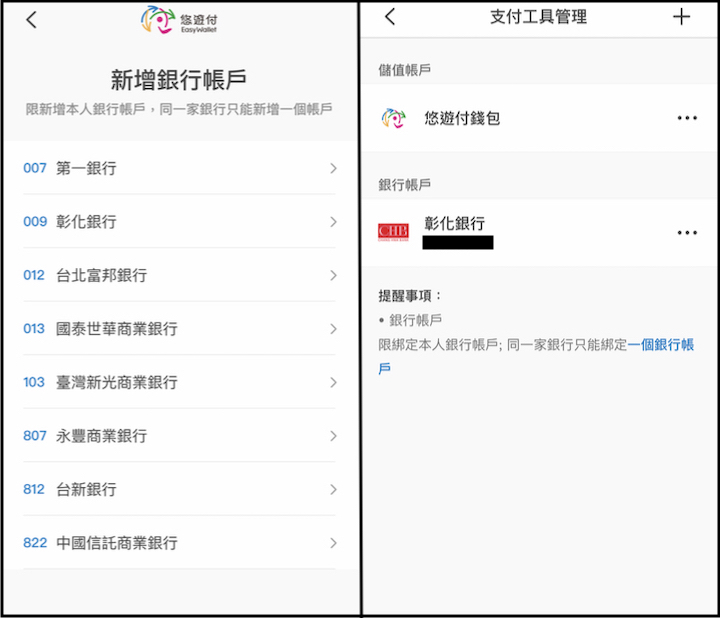720x618 pixels.
Task: Expand chevron for 007 第一銀行
Action: pos(333,168)
